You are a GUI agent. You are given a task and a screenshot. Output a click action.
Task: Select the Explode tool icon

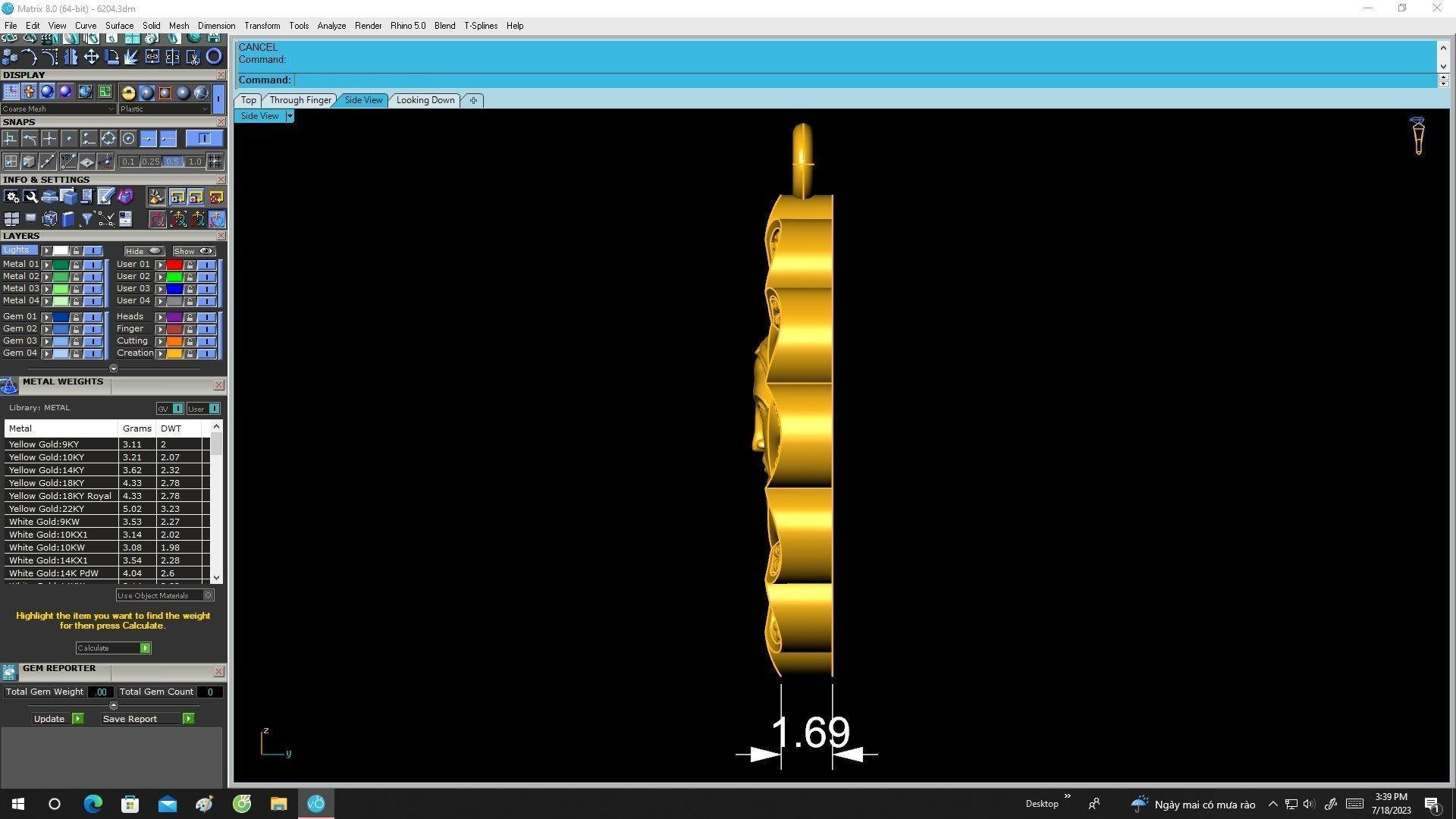(132, 56)
